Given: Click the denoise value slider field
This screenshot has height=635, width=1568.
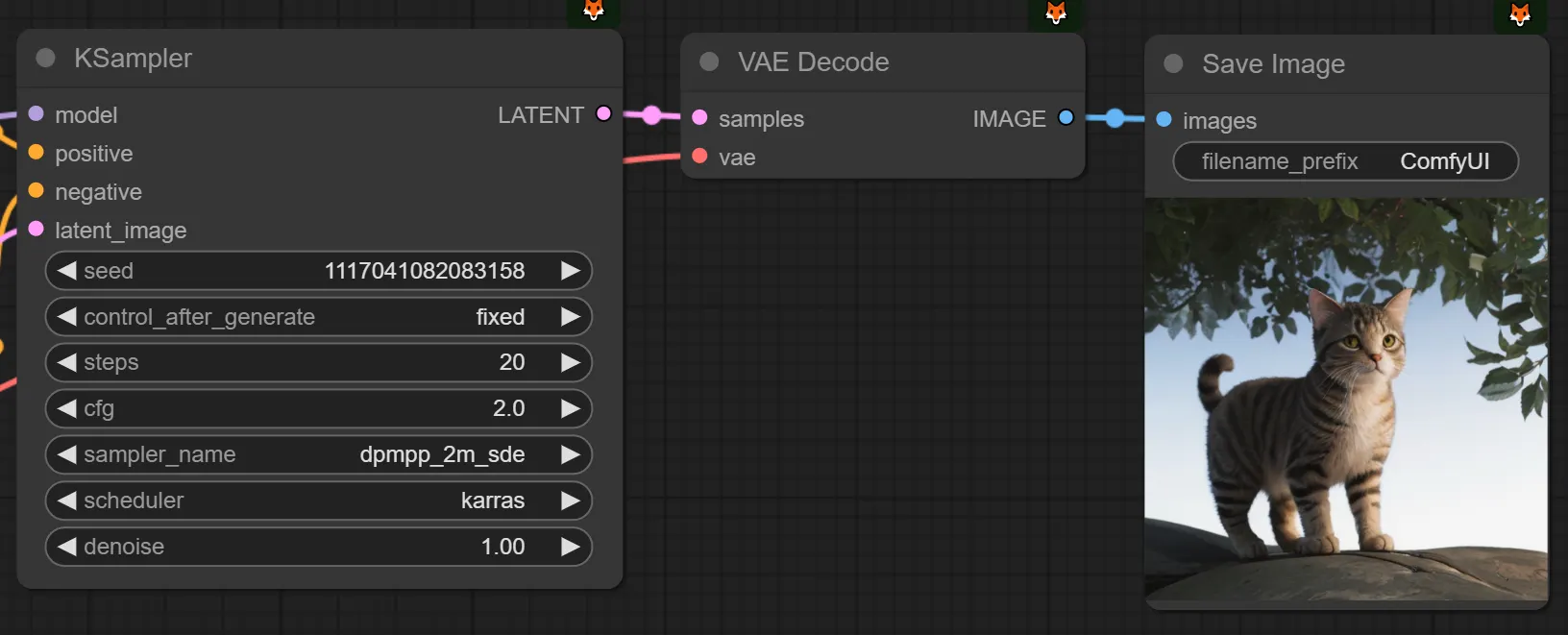Looking at the screenshot, I should point(317,547).
